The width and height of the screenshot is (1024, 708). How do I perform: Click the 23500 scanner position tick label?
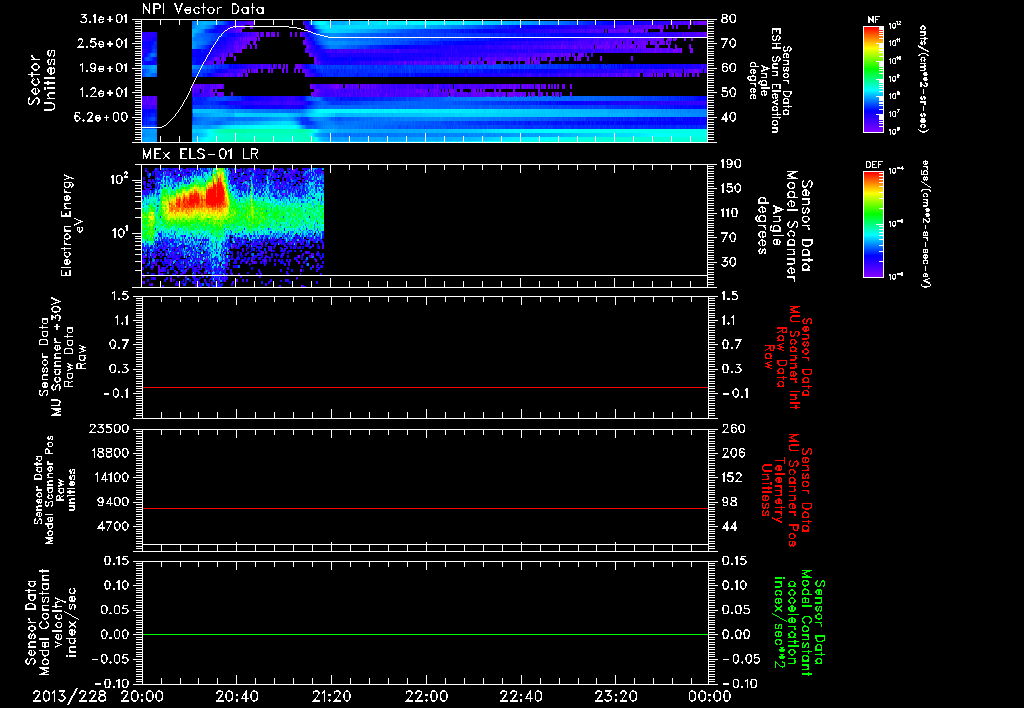108,428
